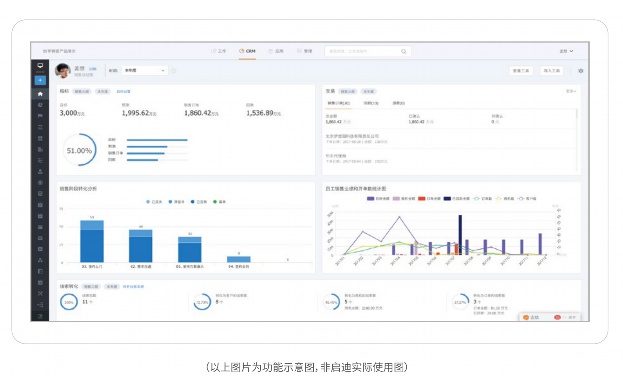Image resolution: width=623 pixels, height=392 pixels.
Task: Click into the top search field
Action: click(x=364, y=51)
